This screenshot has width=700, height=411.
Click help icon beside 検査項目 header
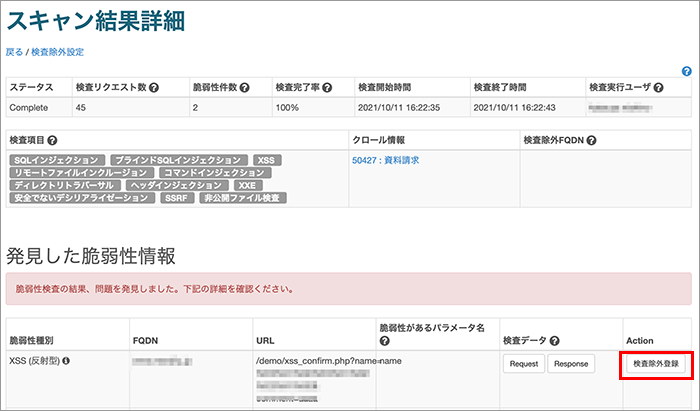[52, 141]
